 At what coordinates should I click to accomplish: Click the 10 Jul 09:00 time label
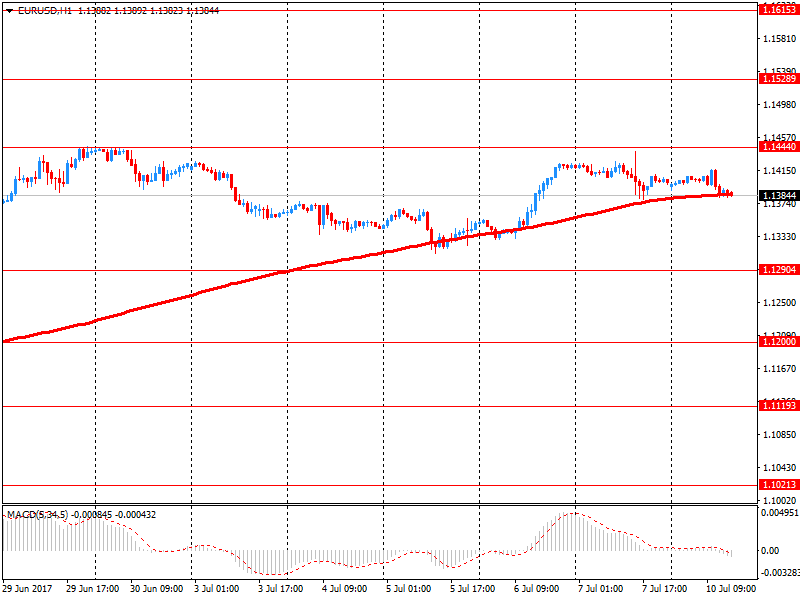(731, 589)
